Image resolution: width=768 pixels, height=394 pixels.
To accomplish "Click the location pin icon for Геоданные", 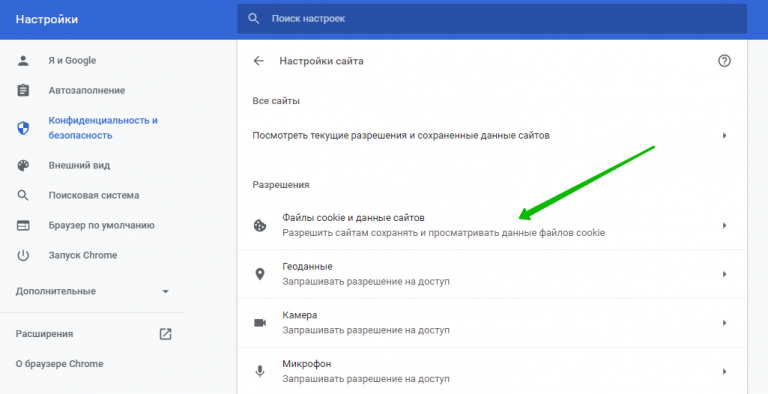I will 260,274.
